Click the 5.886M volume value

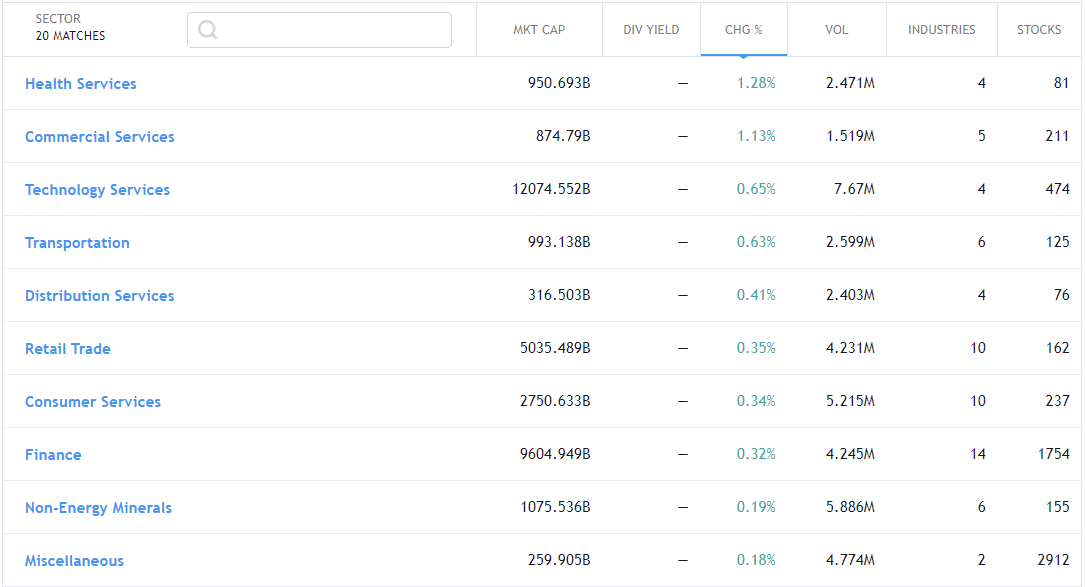[850, 507]
